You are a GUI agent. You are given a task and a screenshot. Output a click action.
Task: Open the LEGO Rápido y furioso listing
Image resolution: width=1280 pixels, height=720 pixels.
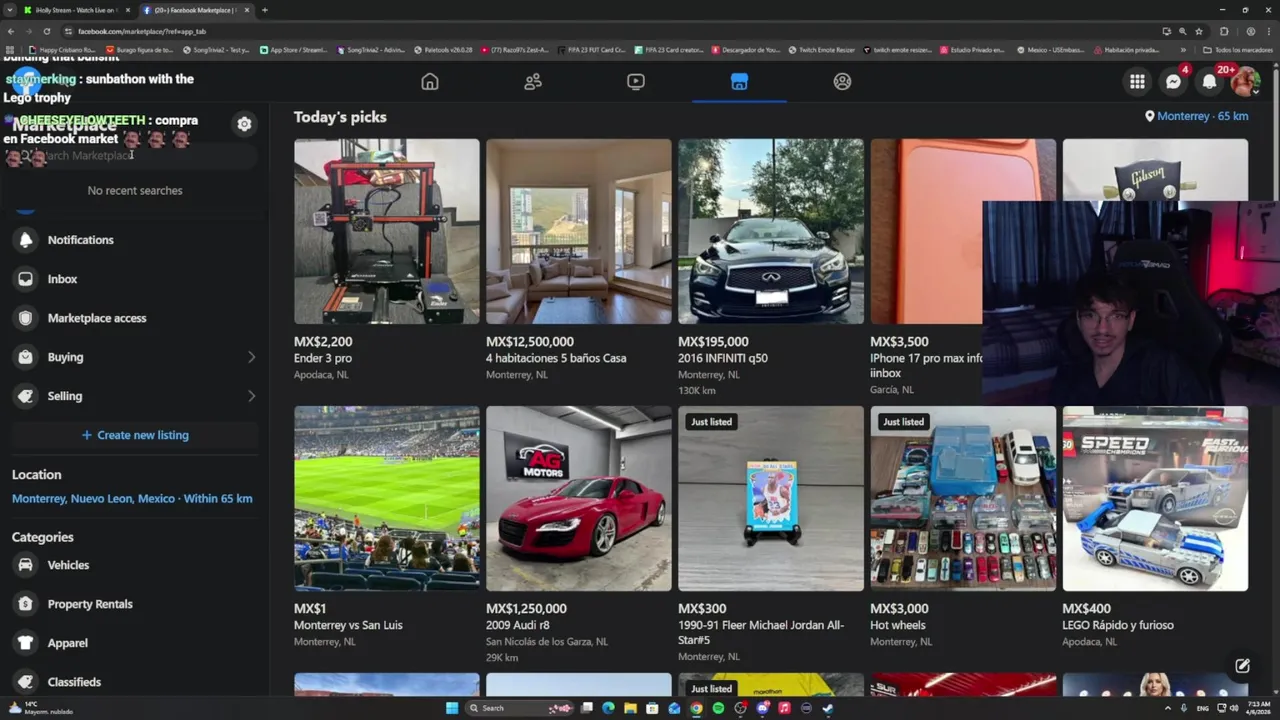coord(1155,527)
